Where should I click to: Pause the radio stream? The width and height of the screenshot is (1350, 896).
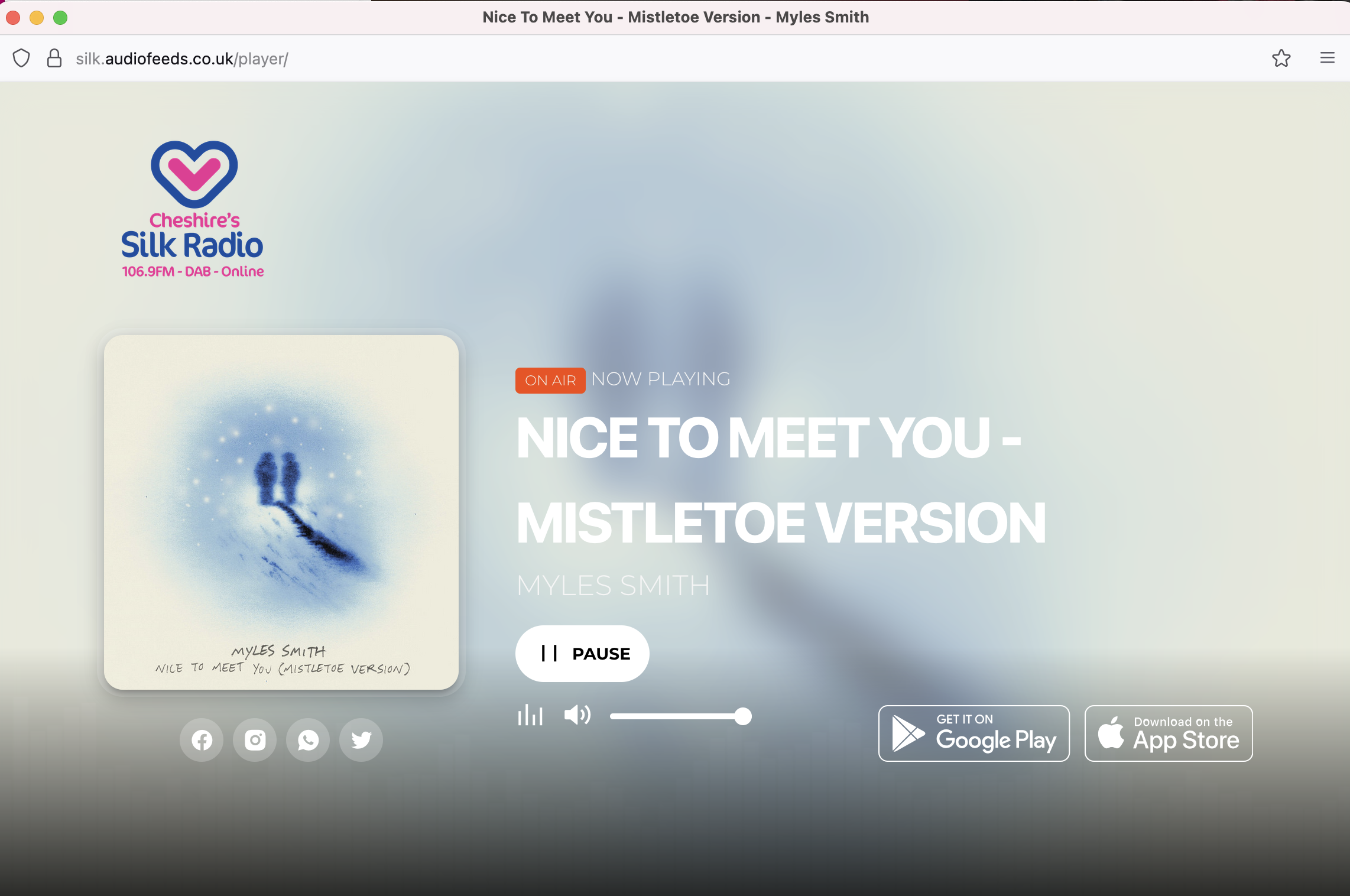pos(582,654)
